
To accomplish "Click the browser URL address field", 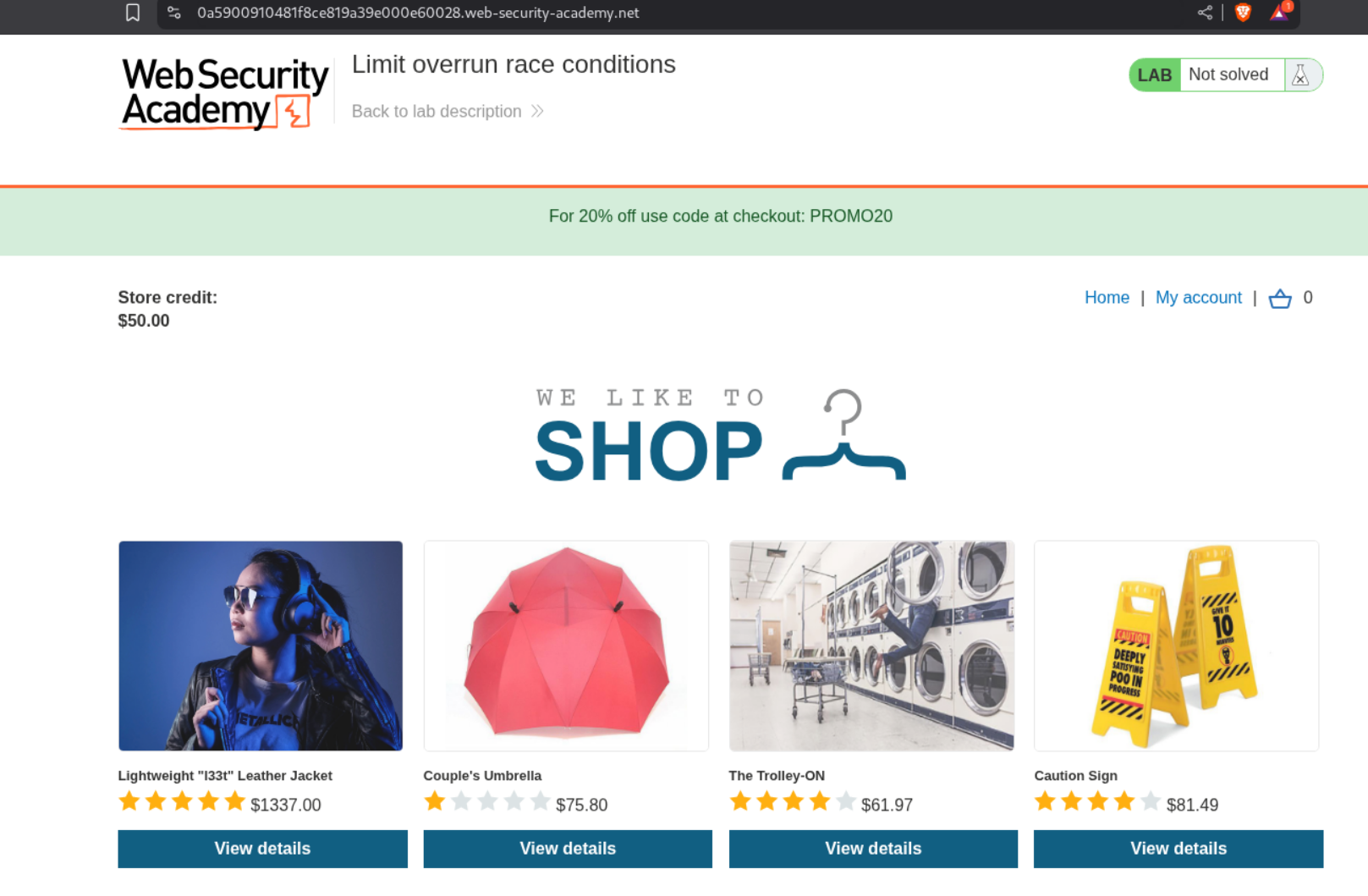I will click(677, 13).
